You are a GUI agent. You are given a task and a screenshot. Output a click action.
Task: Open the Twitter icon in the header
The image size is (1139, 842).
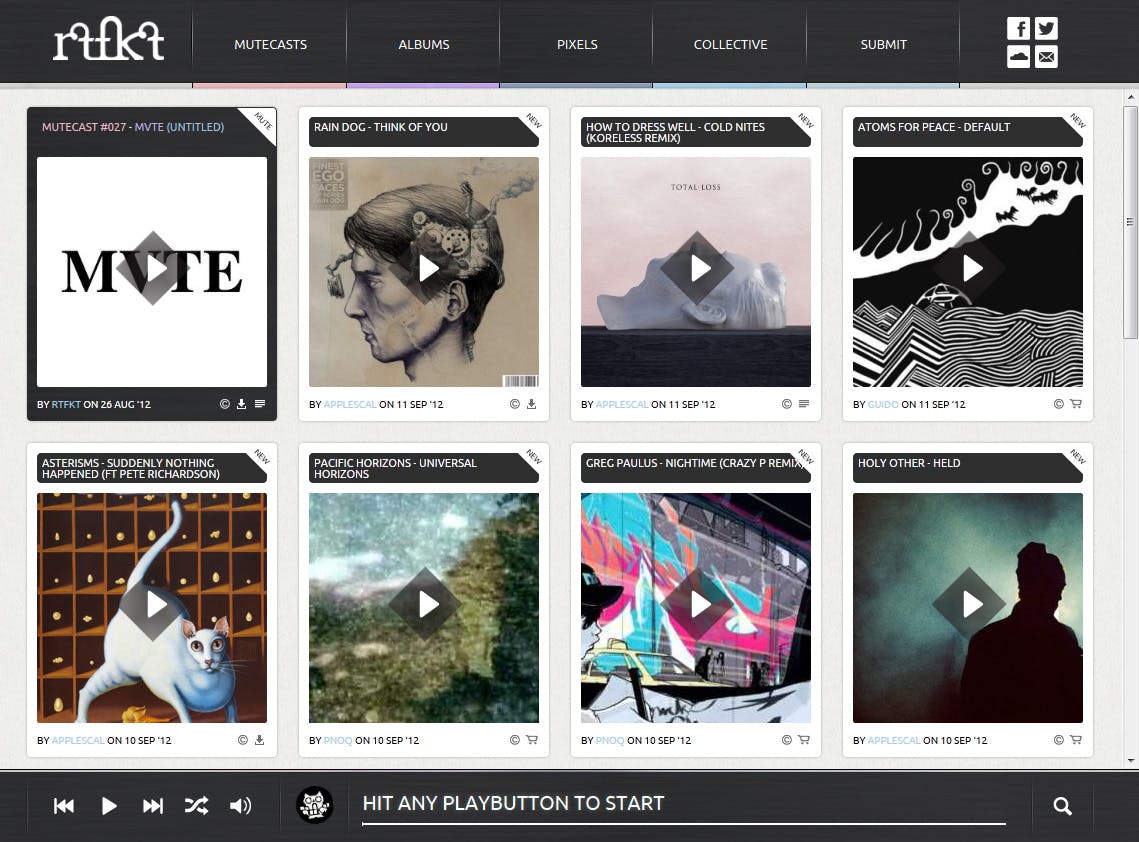point(1046,28)
